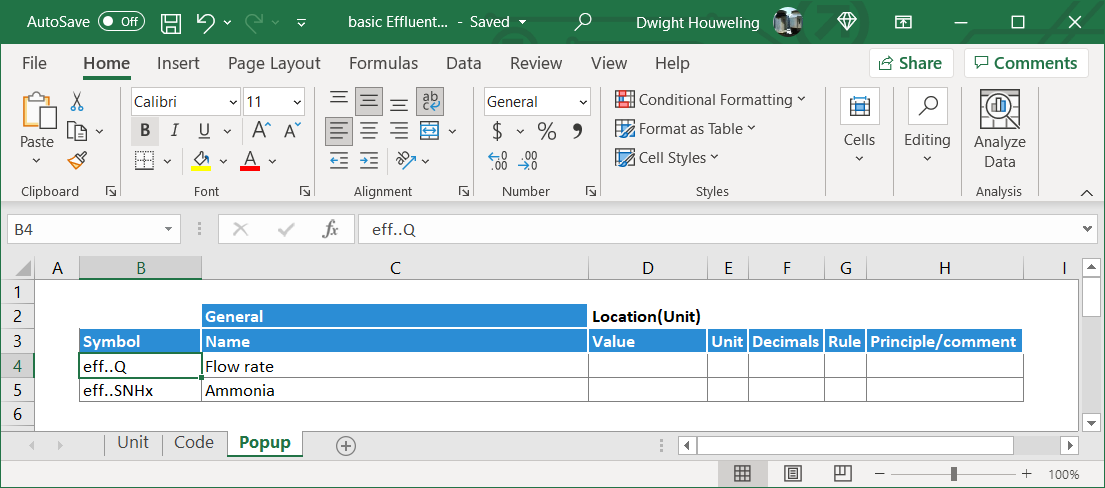Screen dimensions: 1105x488
Task: Click the Cut scissors icon
Action: [x=77, y=102]
